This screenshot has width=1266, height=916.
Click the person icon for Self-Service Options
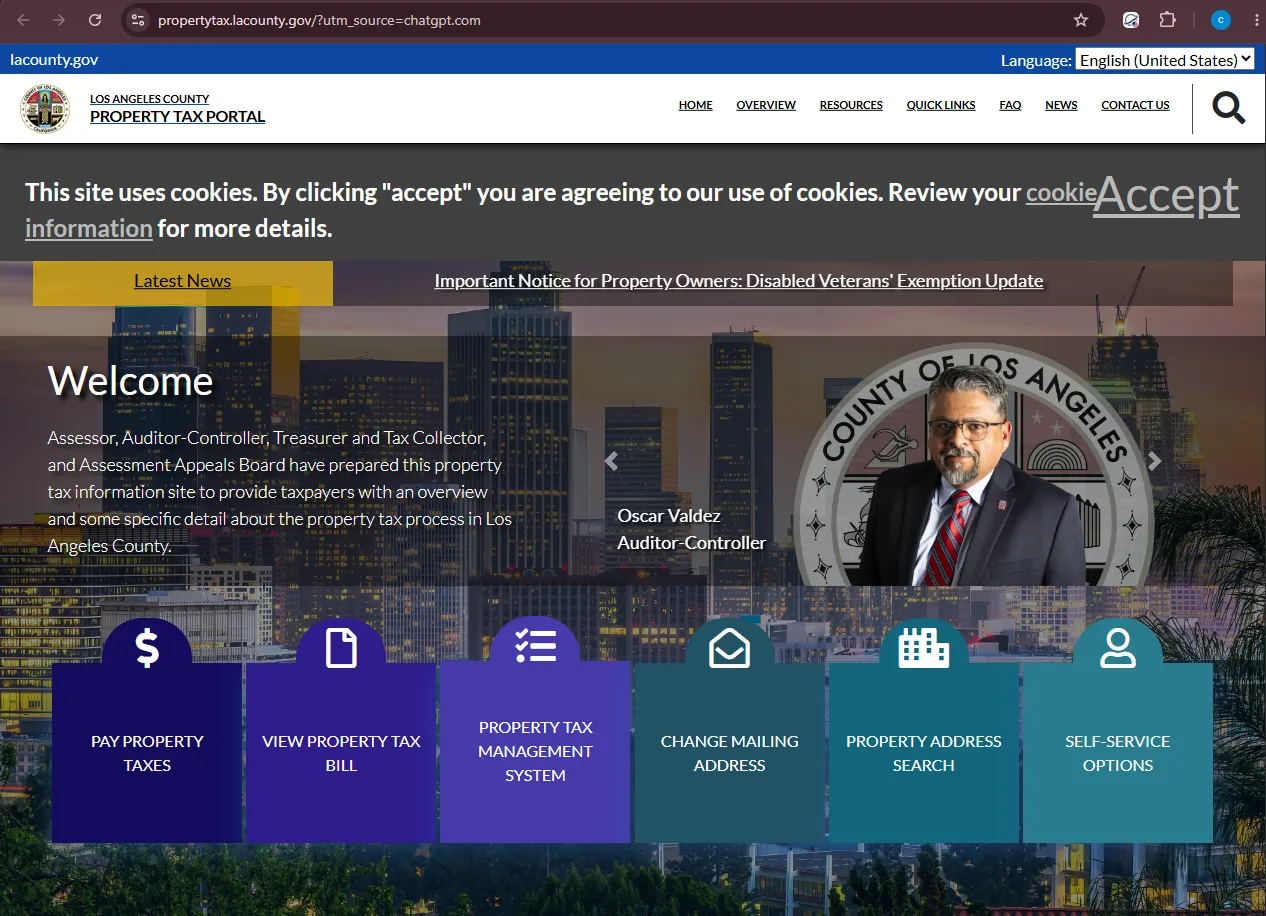point(1118,648)
